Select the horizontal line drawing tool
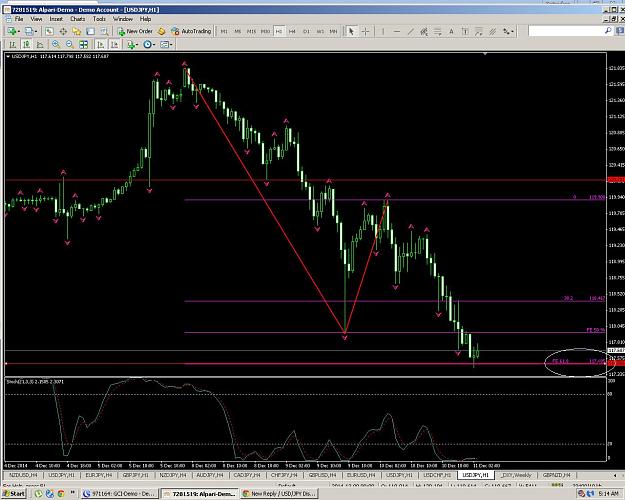625x500 pixels. pos(397,31)
